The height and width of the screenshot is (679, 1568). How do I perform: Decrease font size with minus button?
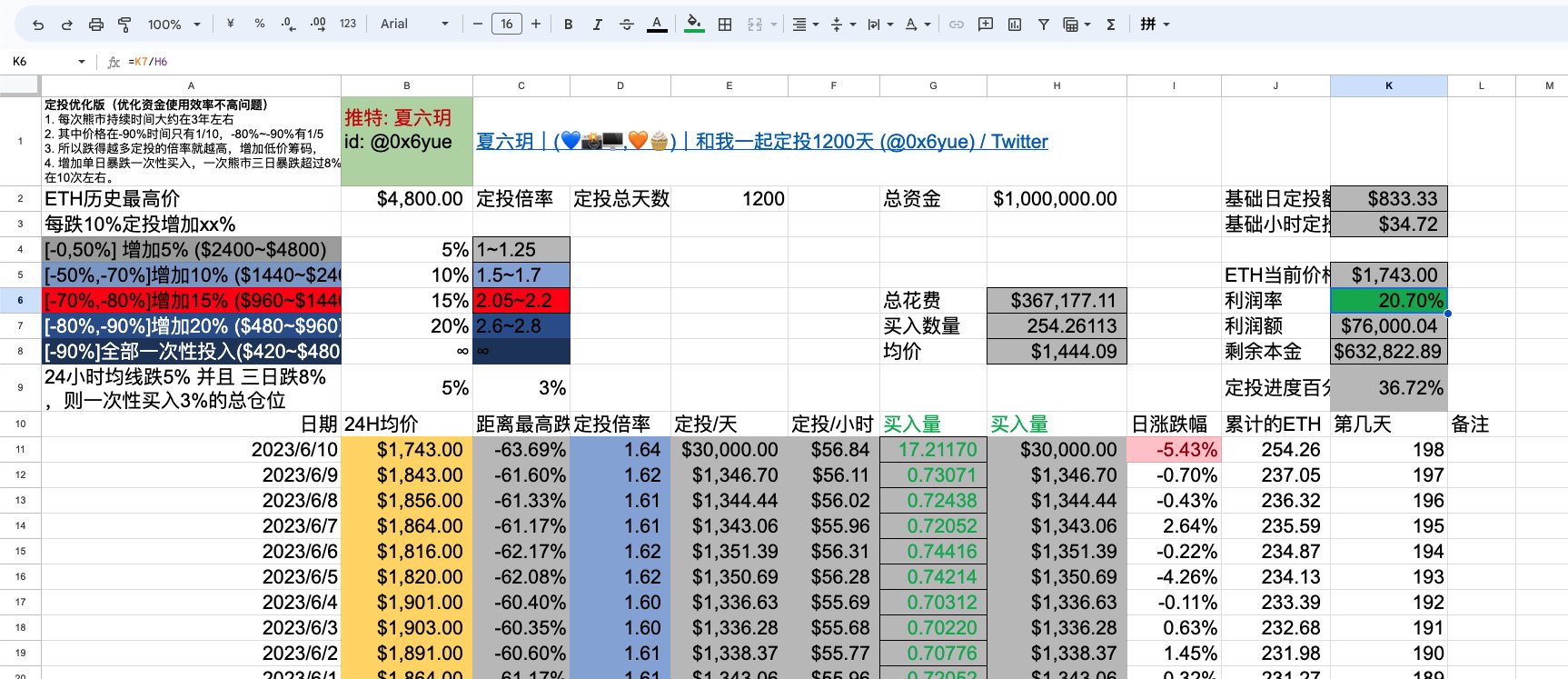[478, 25]
